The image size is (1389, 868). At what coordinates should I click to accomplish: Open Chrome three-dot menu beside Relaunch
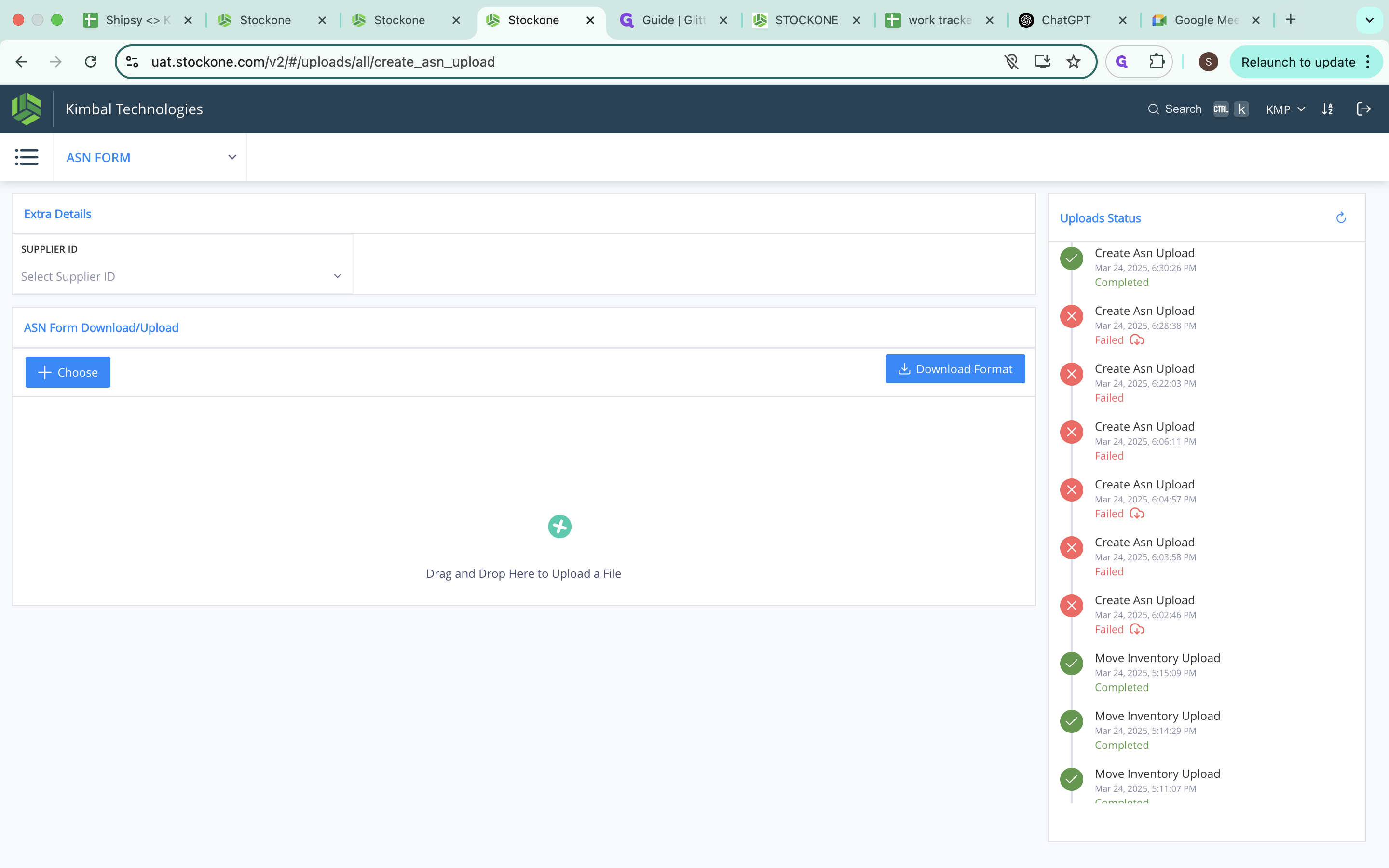tap(1368, 62)
